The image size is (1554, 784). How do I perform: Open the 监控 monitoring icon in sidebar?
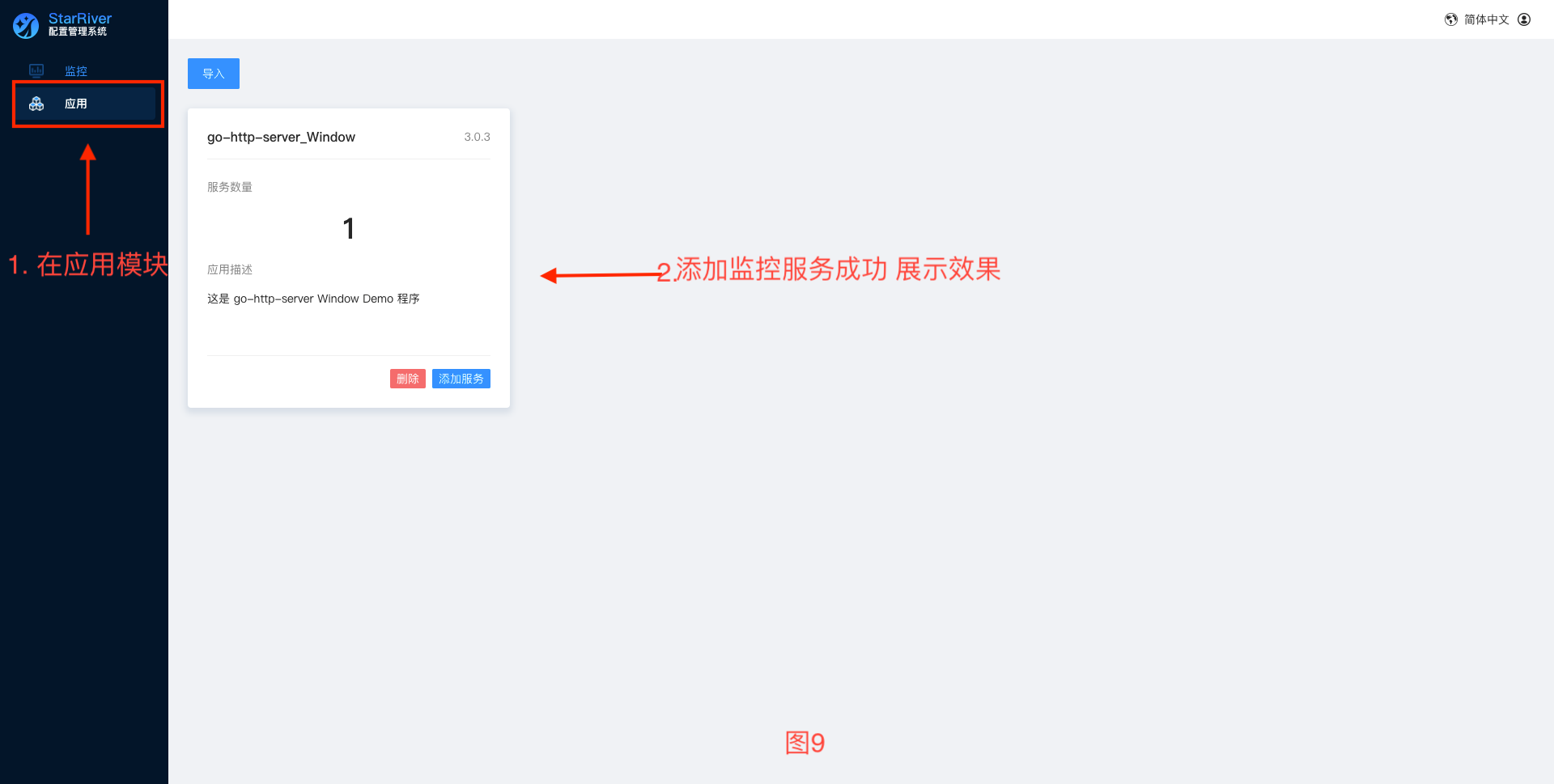[36, 71]
